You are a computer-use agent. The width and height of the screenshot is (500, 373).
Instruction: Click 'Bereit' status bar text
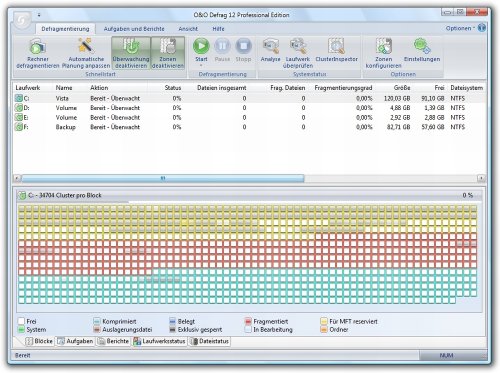23,355
